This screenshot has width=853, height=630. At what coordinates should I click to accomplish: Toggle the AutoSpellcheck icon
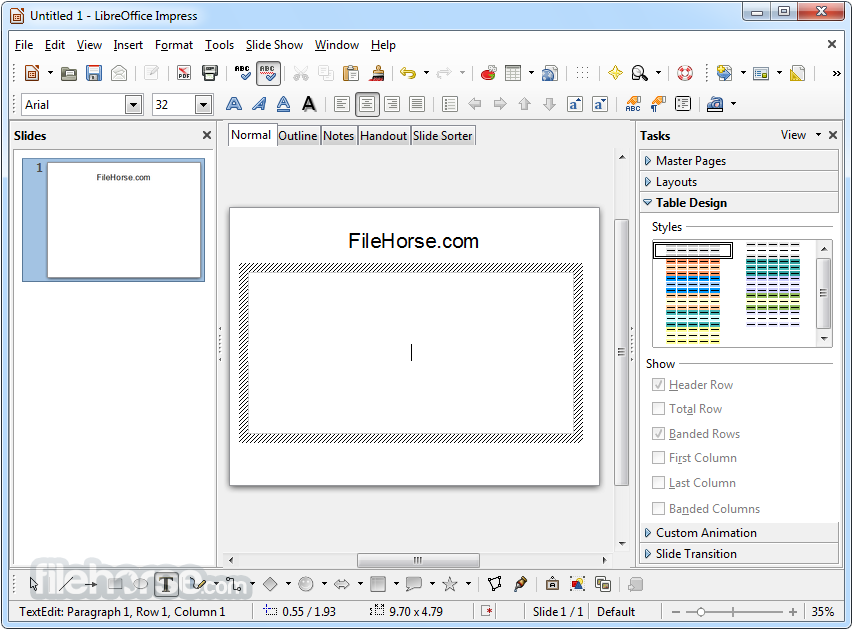tap(268, 73)
